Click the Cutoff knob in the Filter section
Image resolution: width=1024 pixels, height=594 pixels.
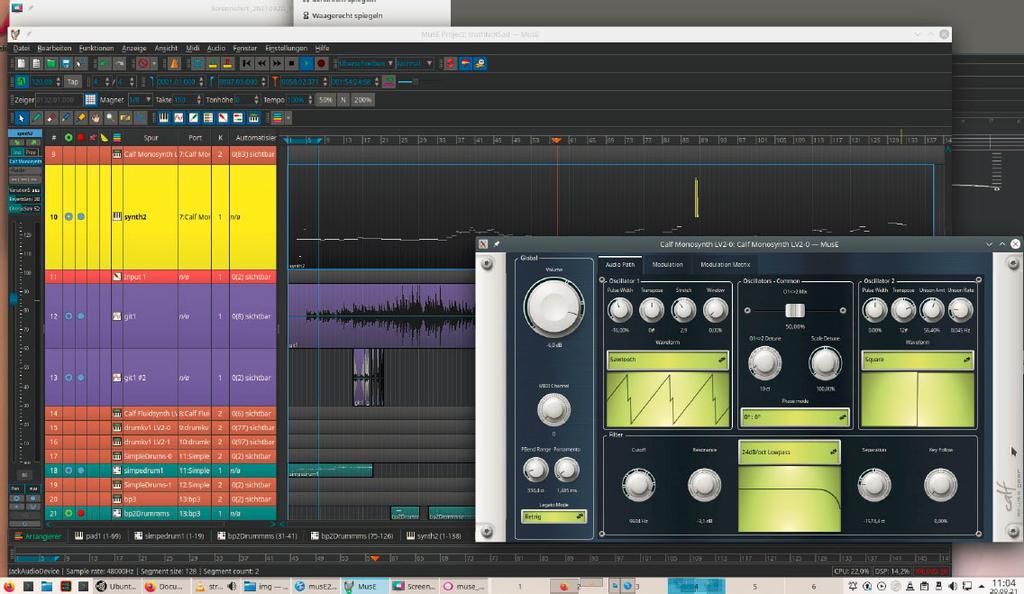(638, 485)
